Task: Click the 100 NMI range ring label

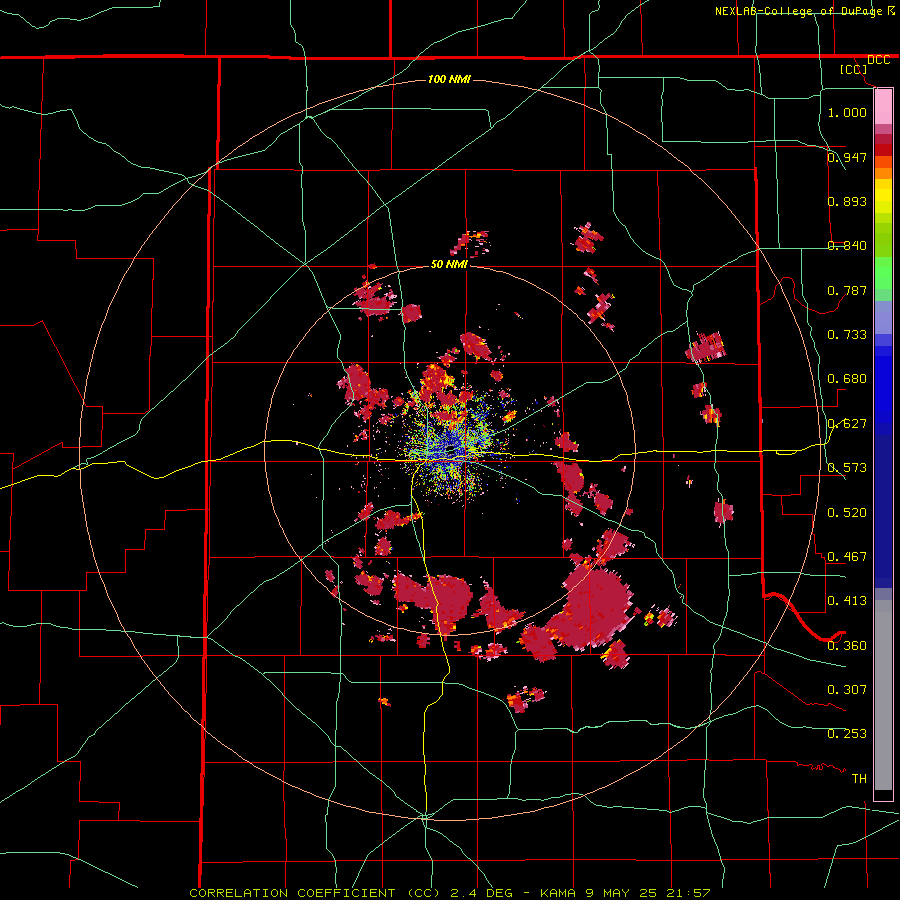Action: pyautogui.click(x=449, y=79)
